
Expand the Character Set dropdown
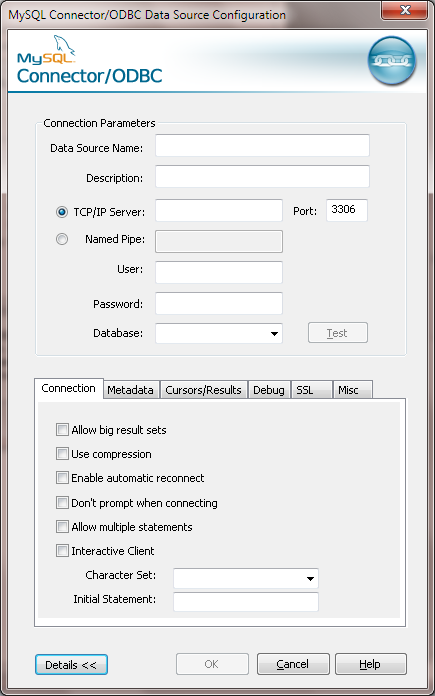click(x=310, y=578)
